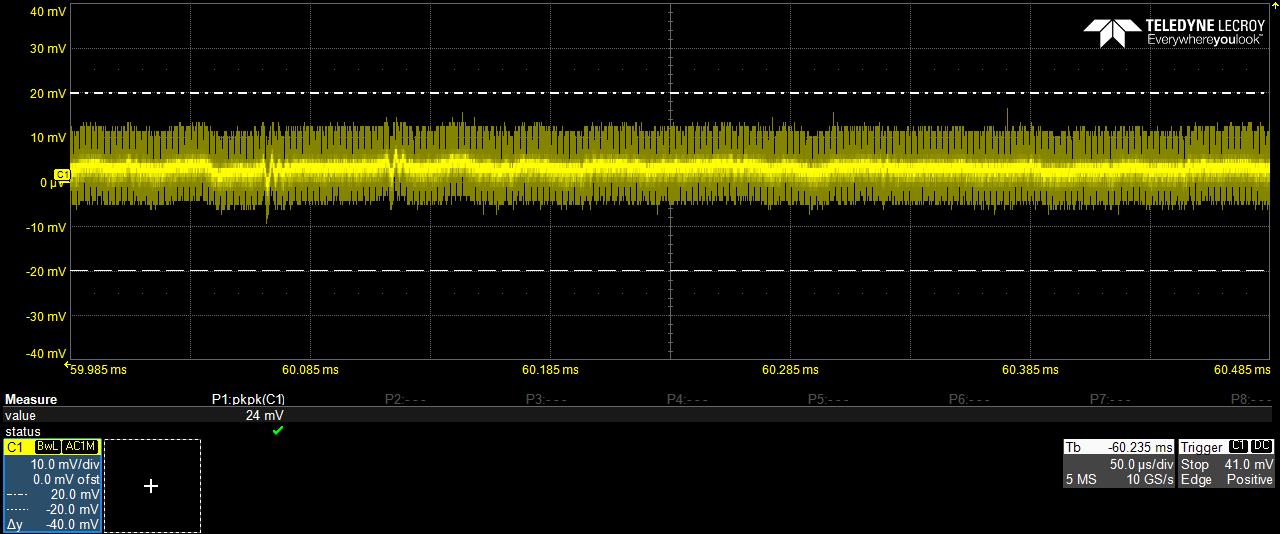Click the Measure table header label

pyautogui.click(x=31, y=399)
